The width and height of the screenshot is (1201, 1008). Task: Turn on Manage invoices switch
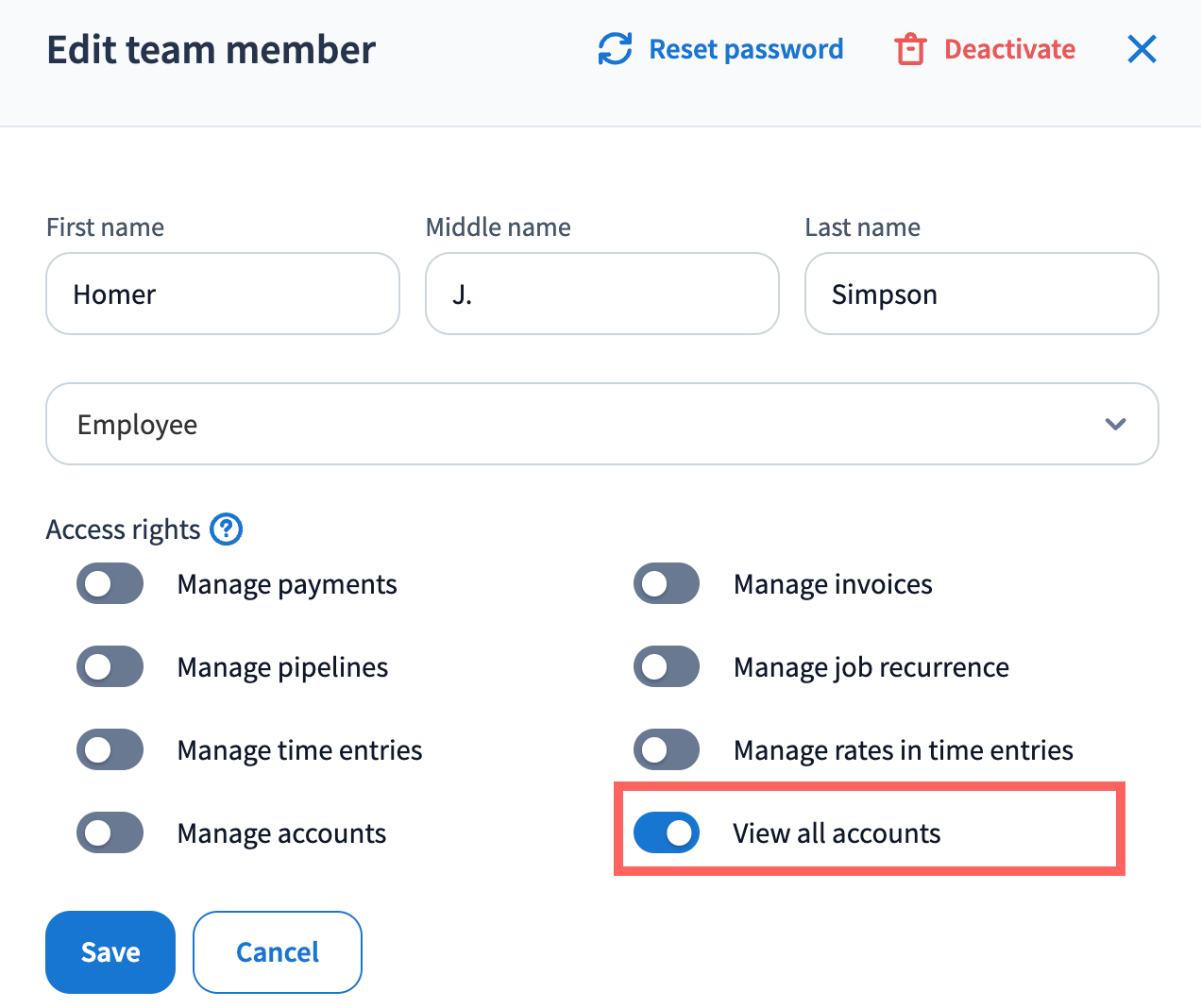[x=667, y=584]
